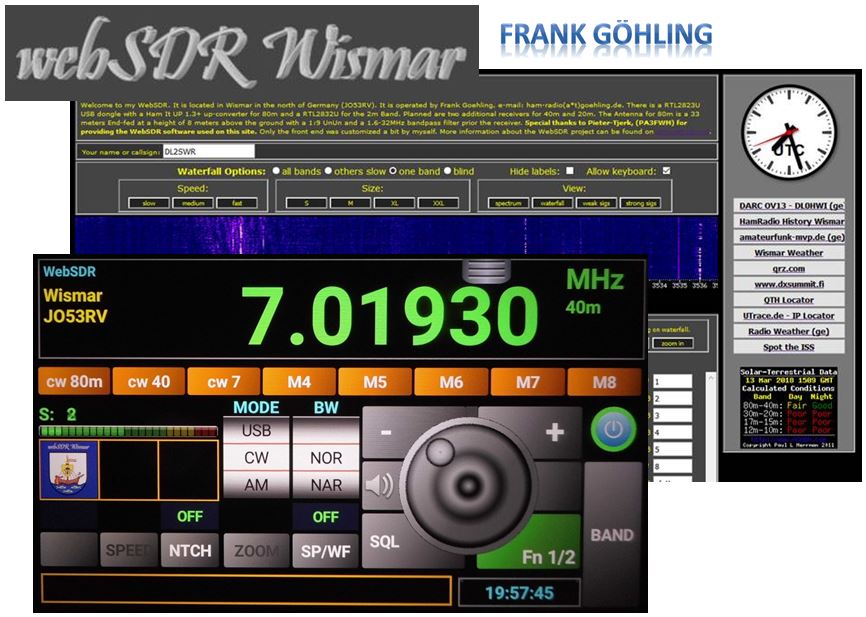Set waterfall size to XL
The height and width of the screenshot is (617, 866).
pos(394,203)
